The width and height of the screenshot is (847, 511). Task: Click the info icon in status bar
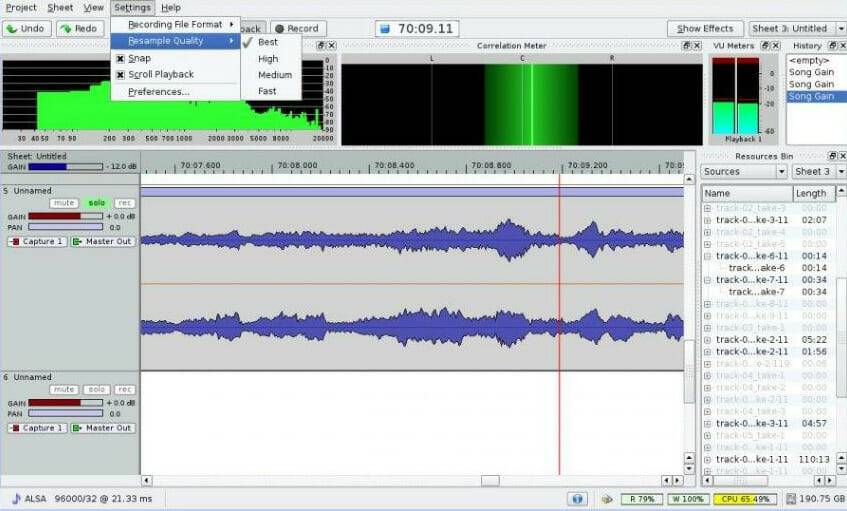577,498
